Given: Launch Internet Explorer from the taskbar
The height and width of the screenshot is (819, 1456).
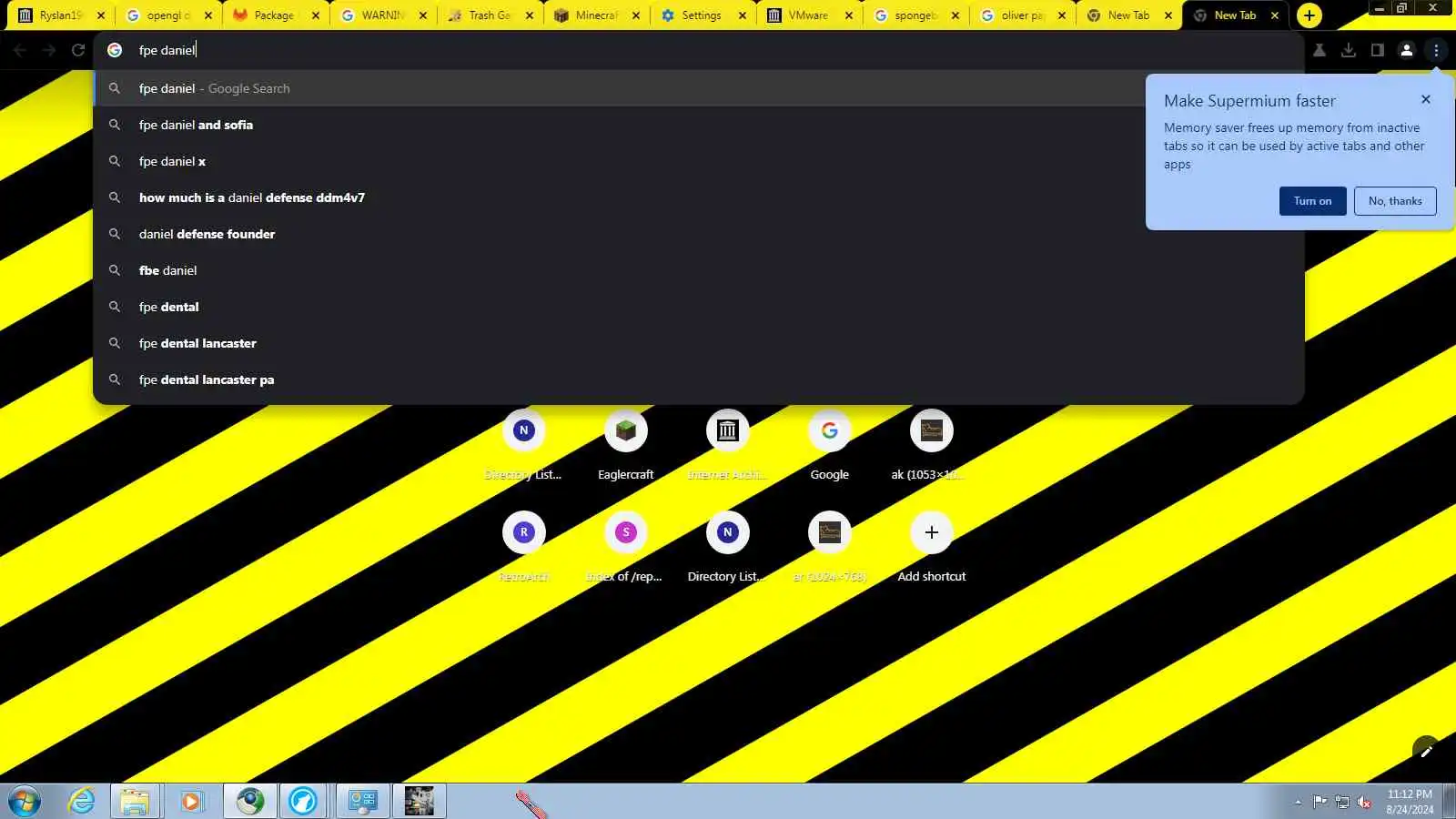Looking at the screenshot, I should click(82, 802).
